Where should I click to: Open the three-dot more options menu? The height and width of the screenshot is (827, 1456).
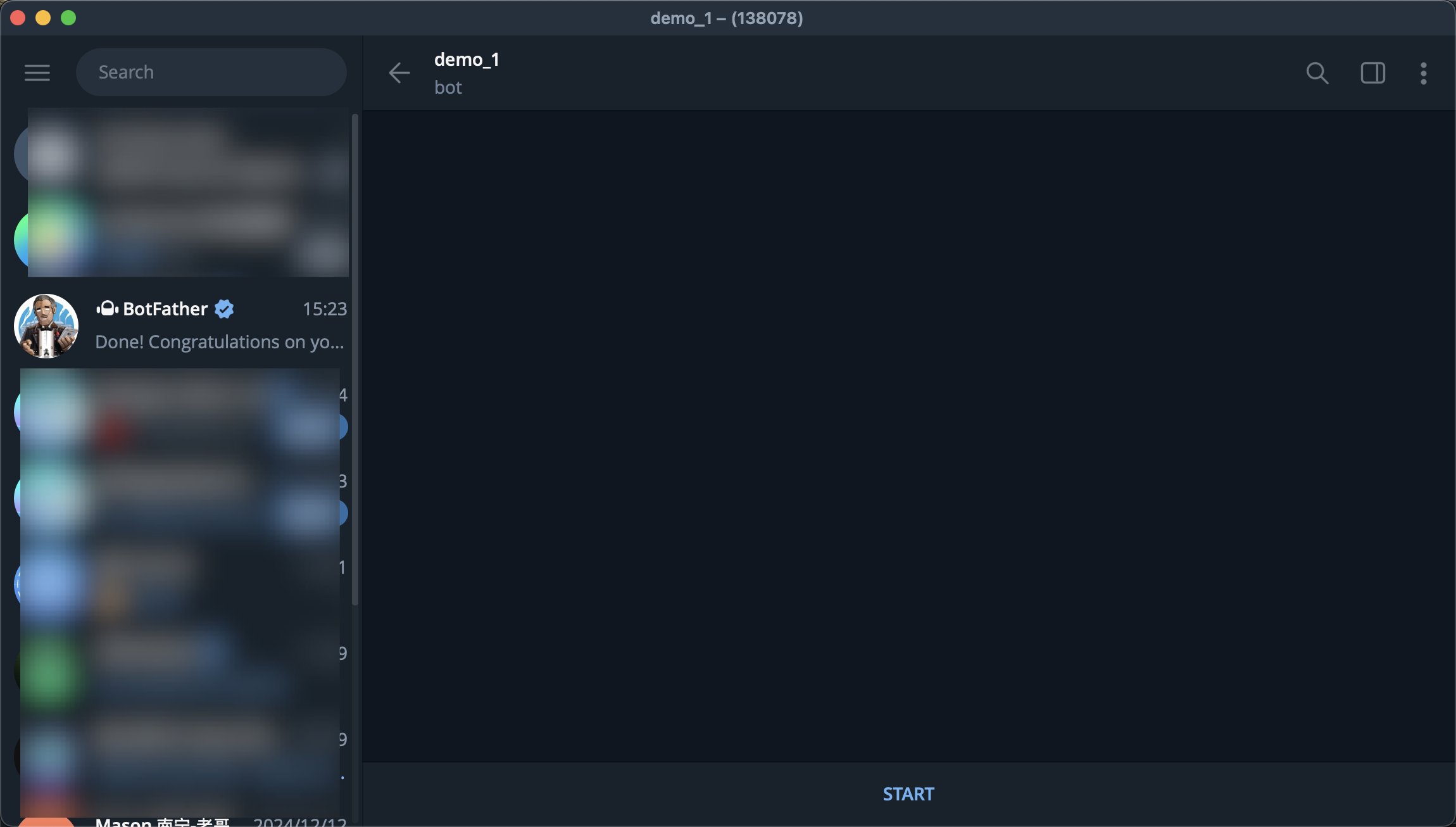point(1424,73)
